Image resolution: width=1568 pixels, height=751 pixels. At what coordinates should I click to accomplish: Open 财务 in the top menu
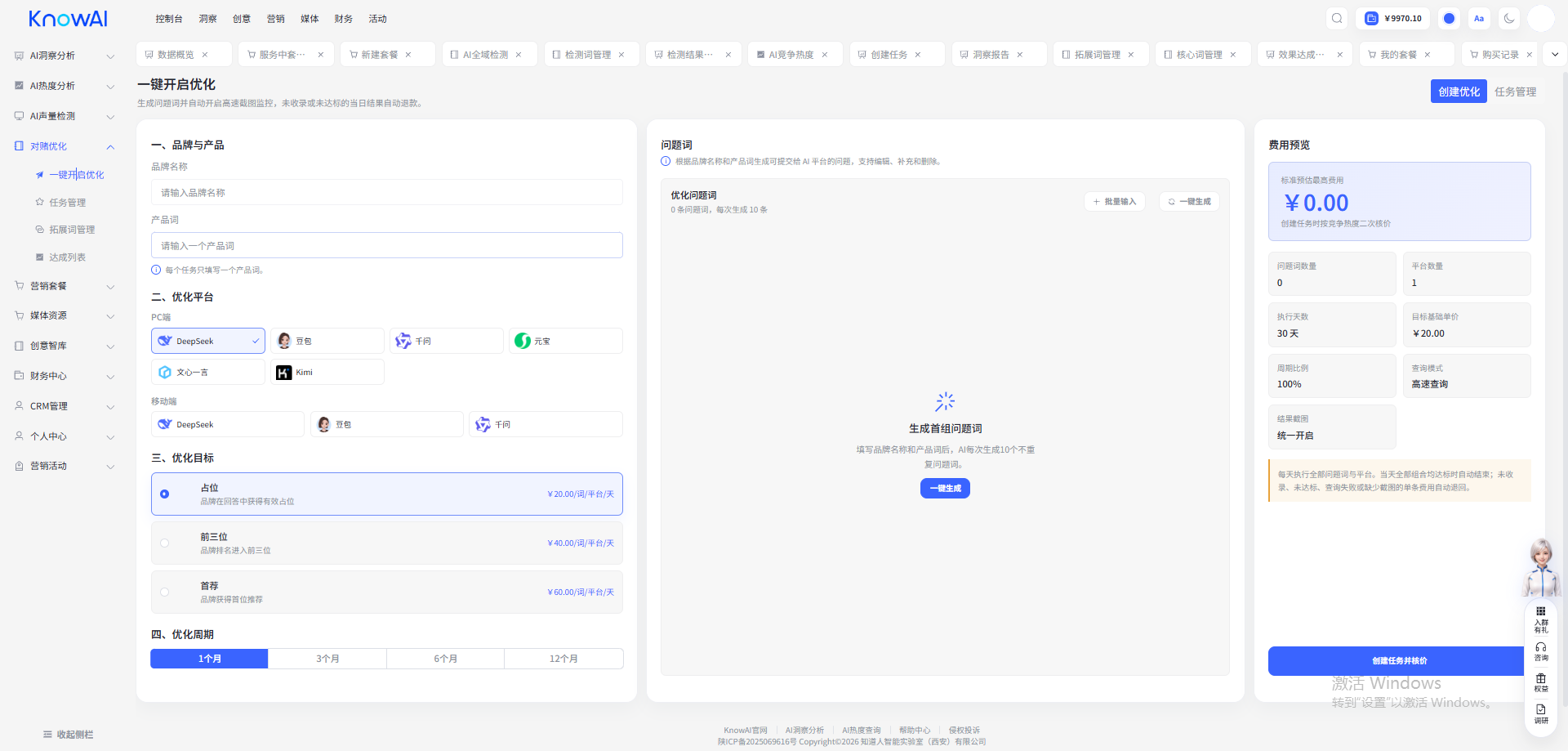coord(344,19)
